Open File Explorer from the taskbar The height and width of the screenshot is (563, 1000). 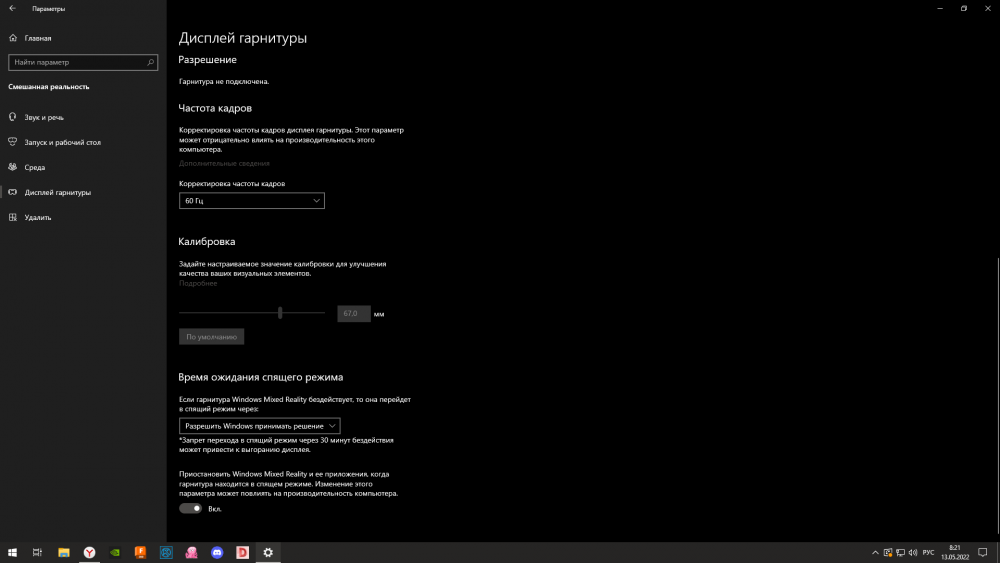[64, 553]
